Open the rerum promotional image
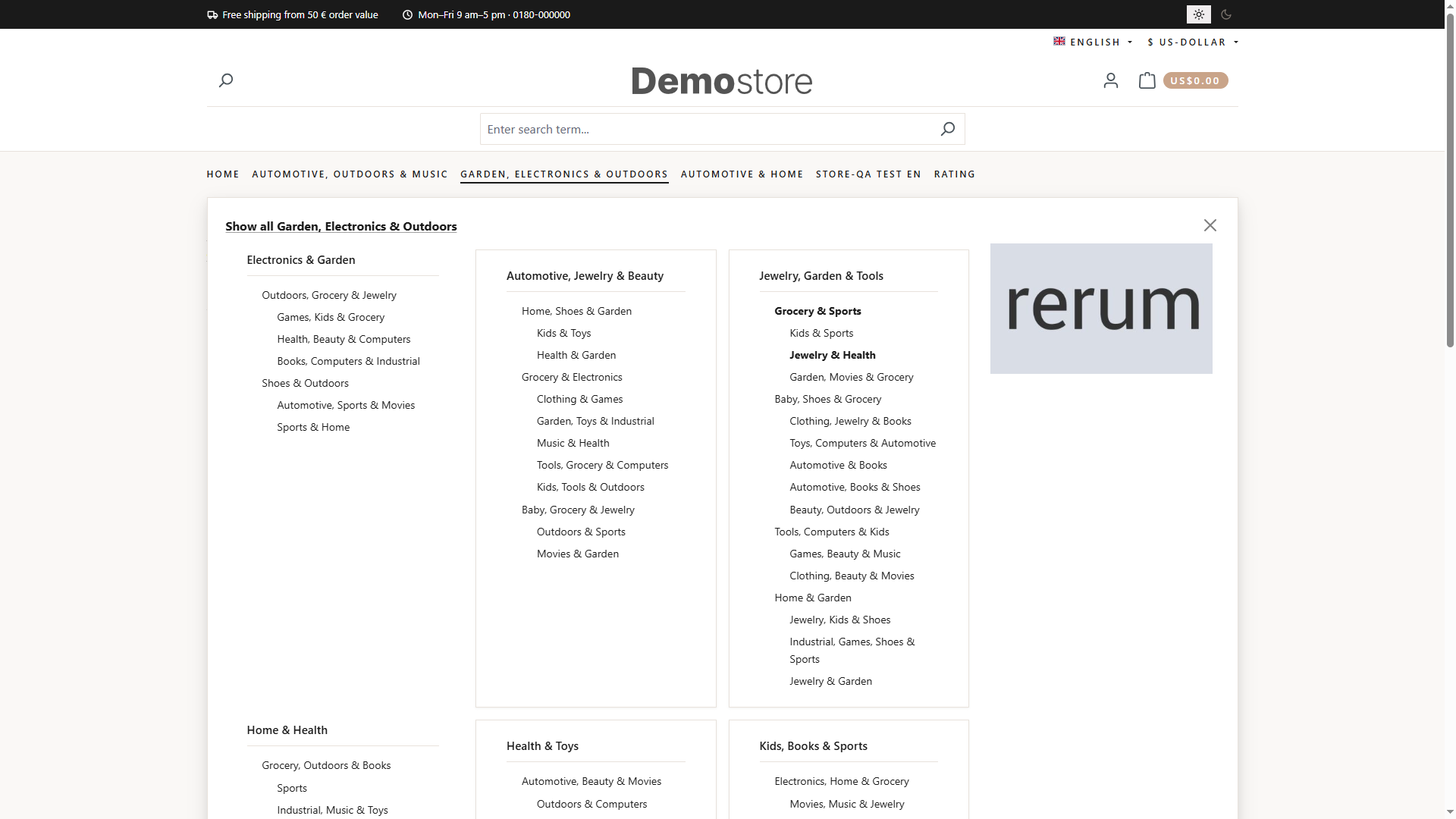Image resolution: width=1456 pixels, height=819 pixels. 1101,309
